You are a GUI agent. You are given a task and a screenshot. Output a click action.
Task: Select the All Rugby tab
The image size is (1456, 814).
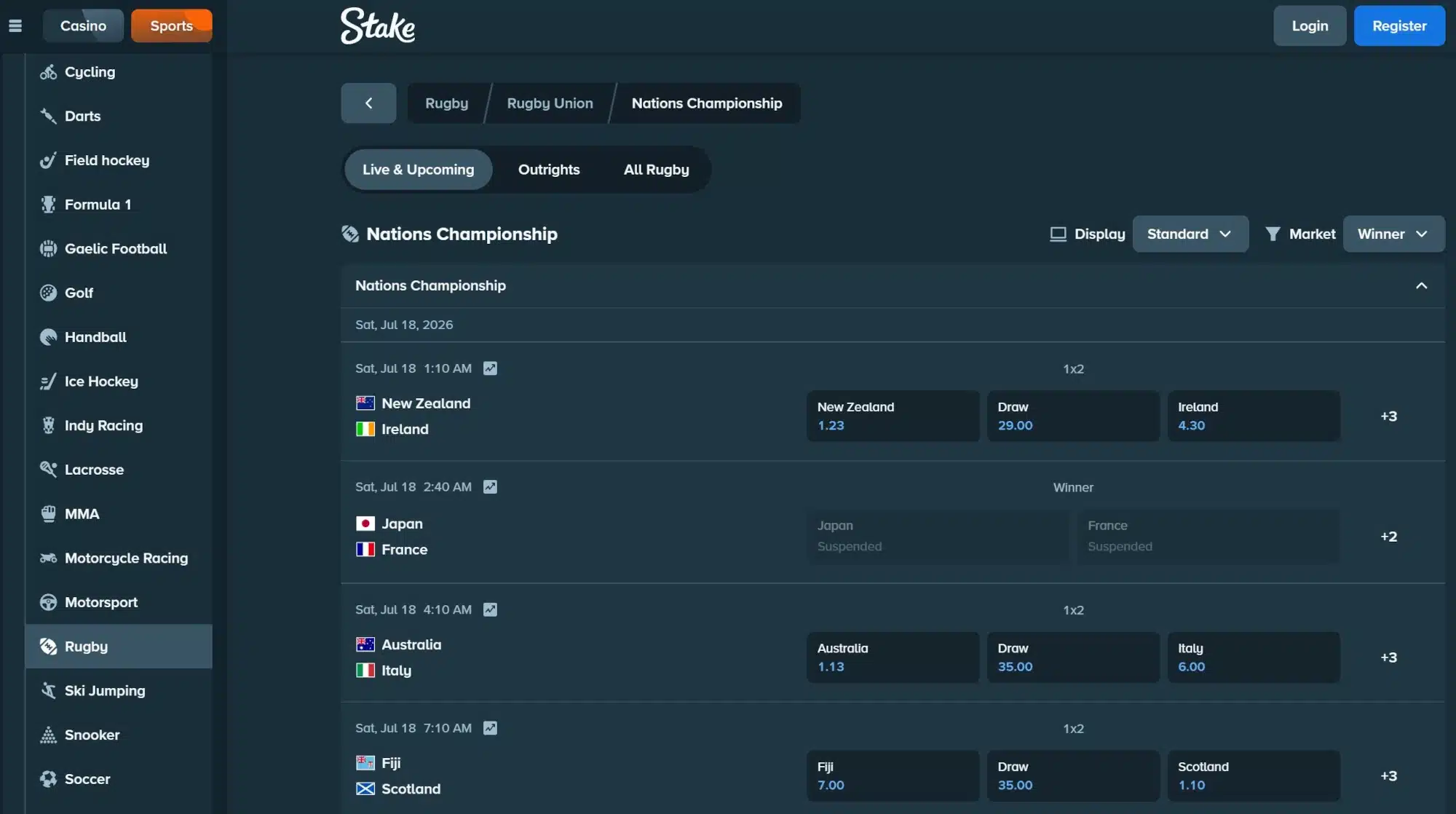[x=656, y=170]
